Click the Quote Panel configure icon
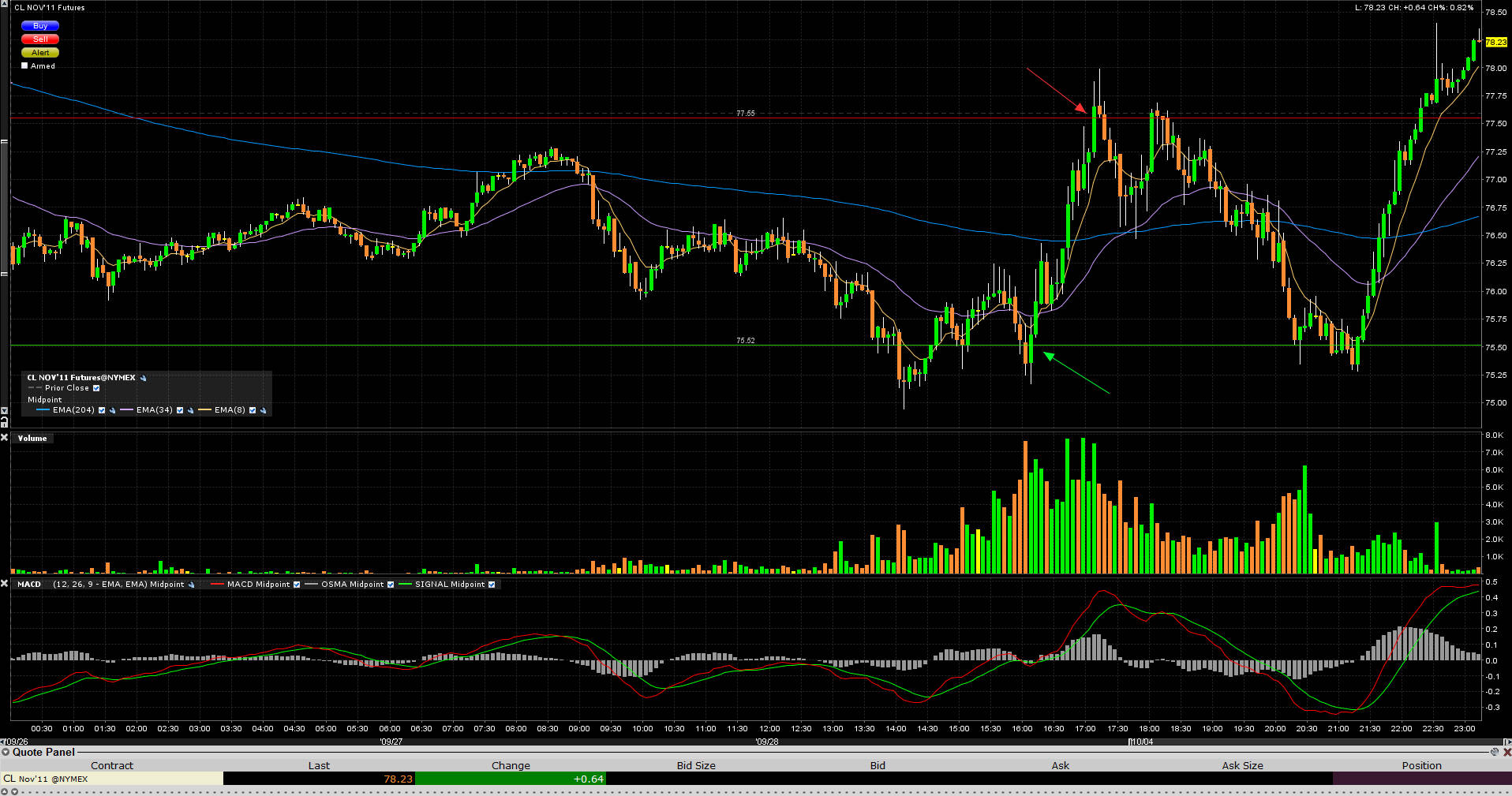The image size is (1512, 796). click(x=1495, y=752)
